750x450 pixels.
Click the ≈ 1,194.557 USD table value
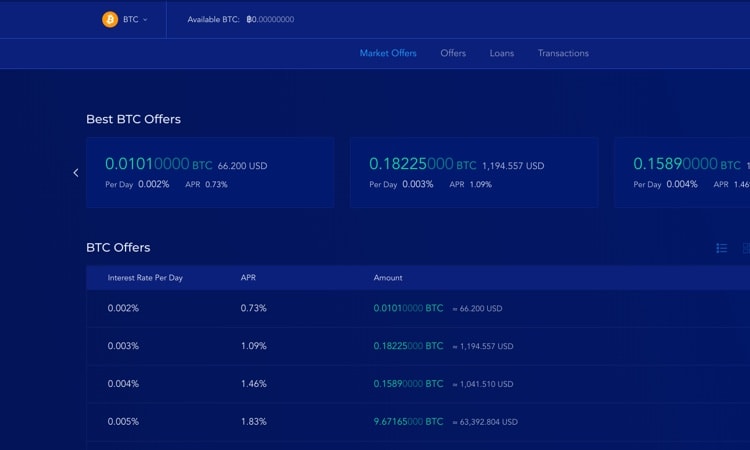point(483,347)
